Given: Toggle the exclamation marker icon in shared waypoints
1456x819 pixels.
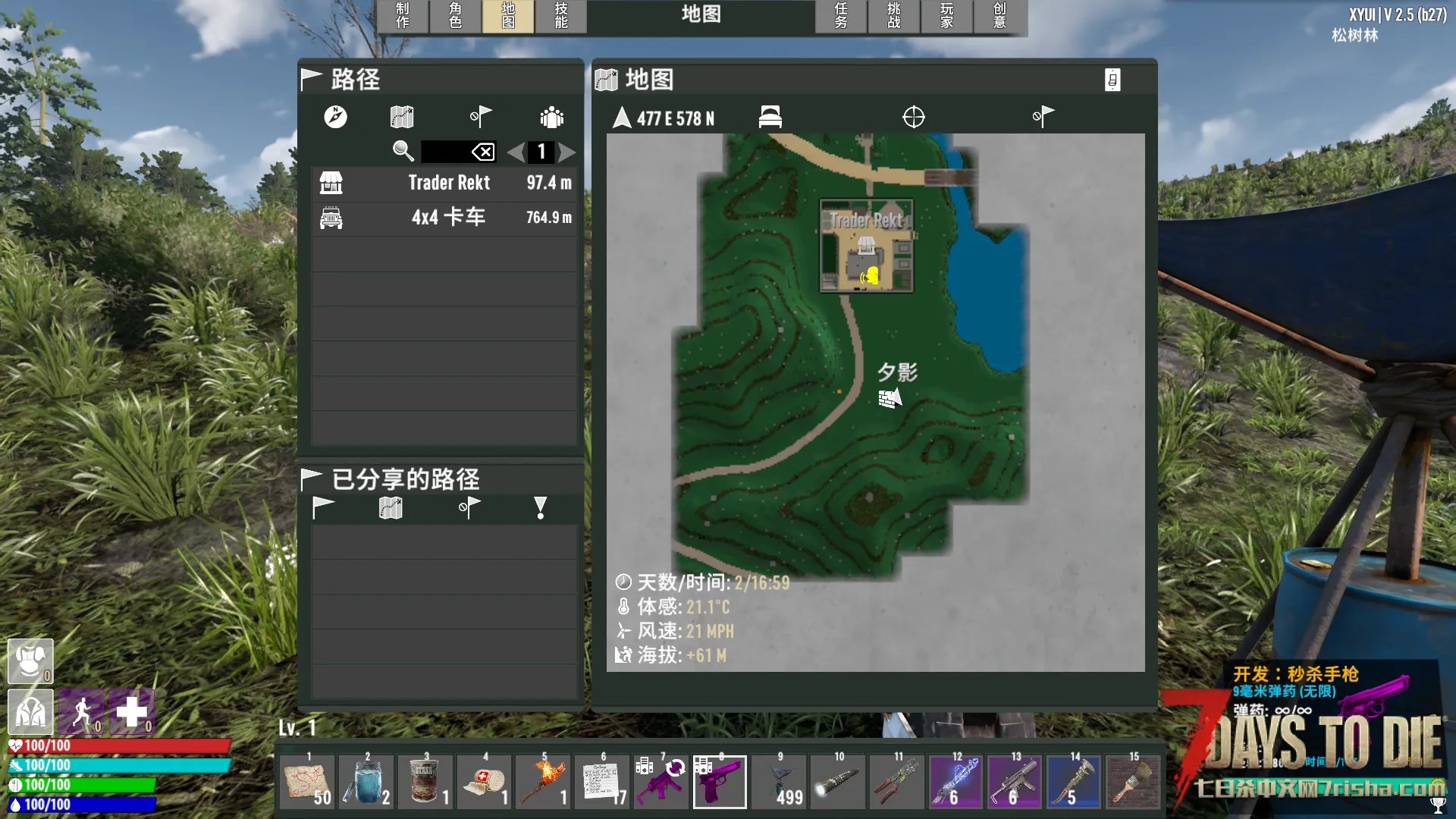Looking at the screenshot, I should (x=540, y=507).
